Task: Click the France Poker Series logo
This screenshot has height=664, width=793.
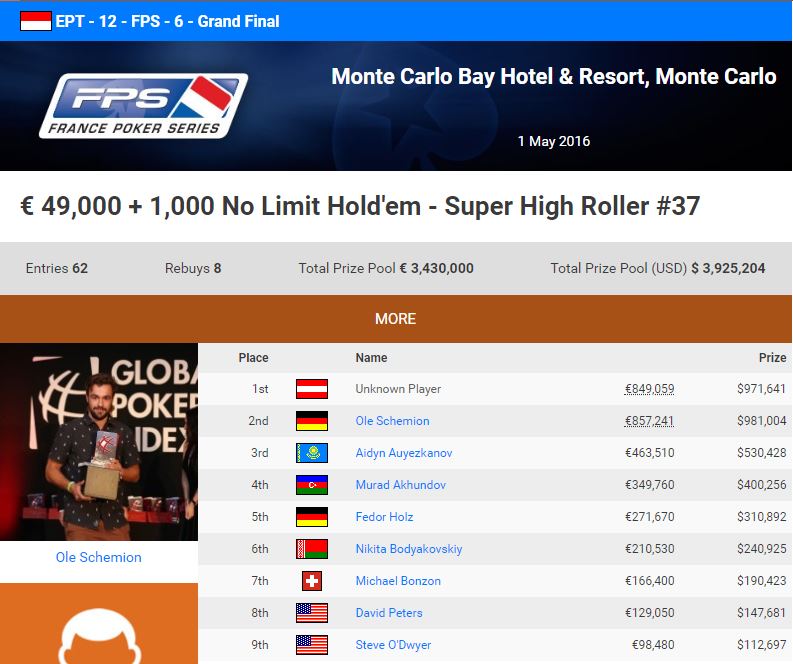Action: point(144,106)
